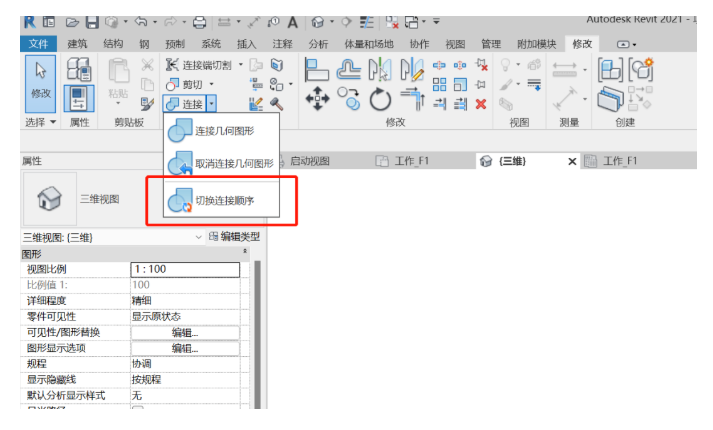Click Create Assembly icon in 创建 panel
Viewport: 713px width, 430px height.
(610, 70)
